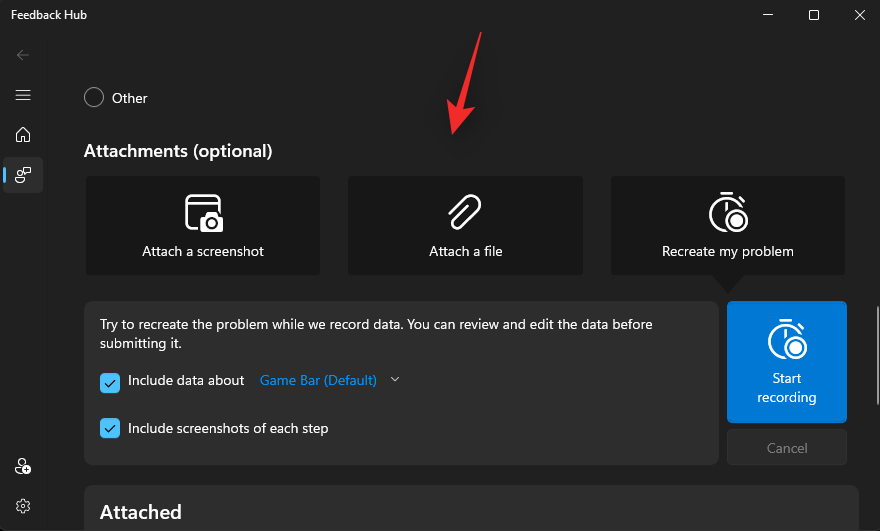880x531 pixels.
Task: Uncheck the Include data about checkbox
Action: 110,381
